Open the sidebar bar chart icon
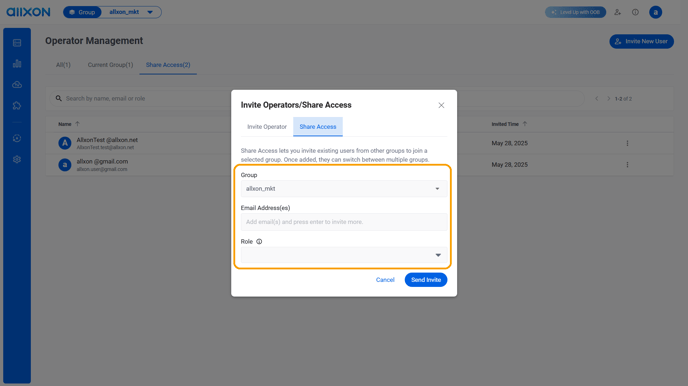 [17, 64]
